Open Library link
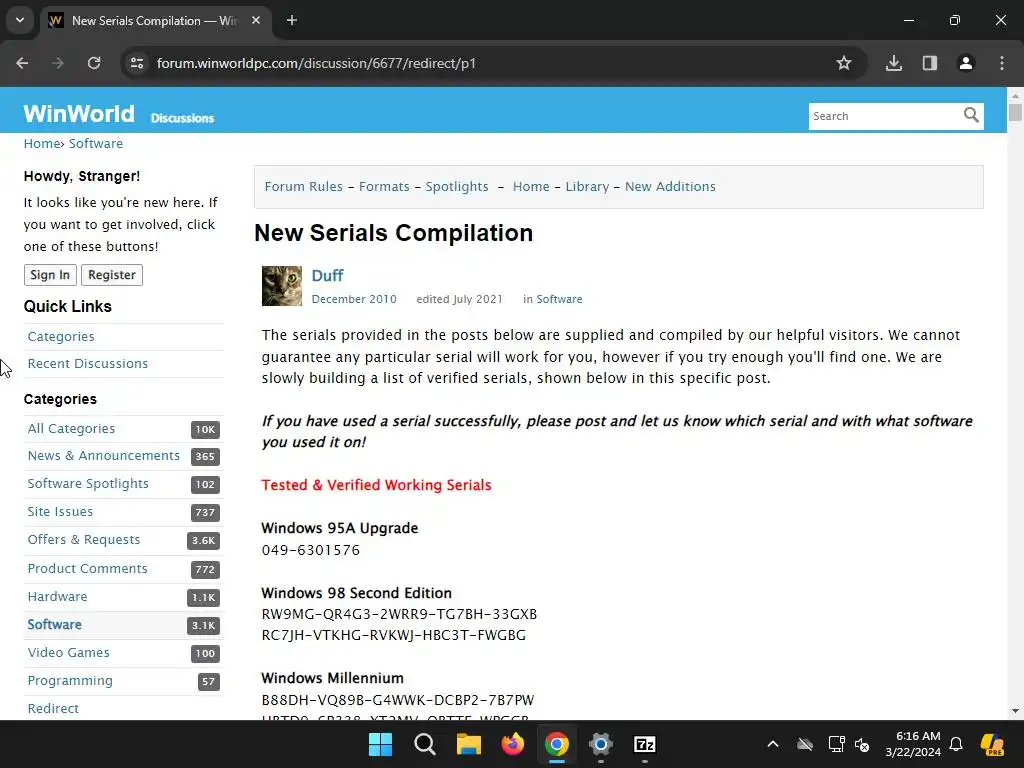The height and width of the screenshot is (768, 1024). [x=587, y=187]
